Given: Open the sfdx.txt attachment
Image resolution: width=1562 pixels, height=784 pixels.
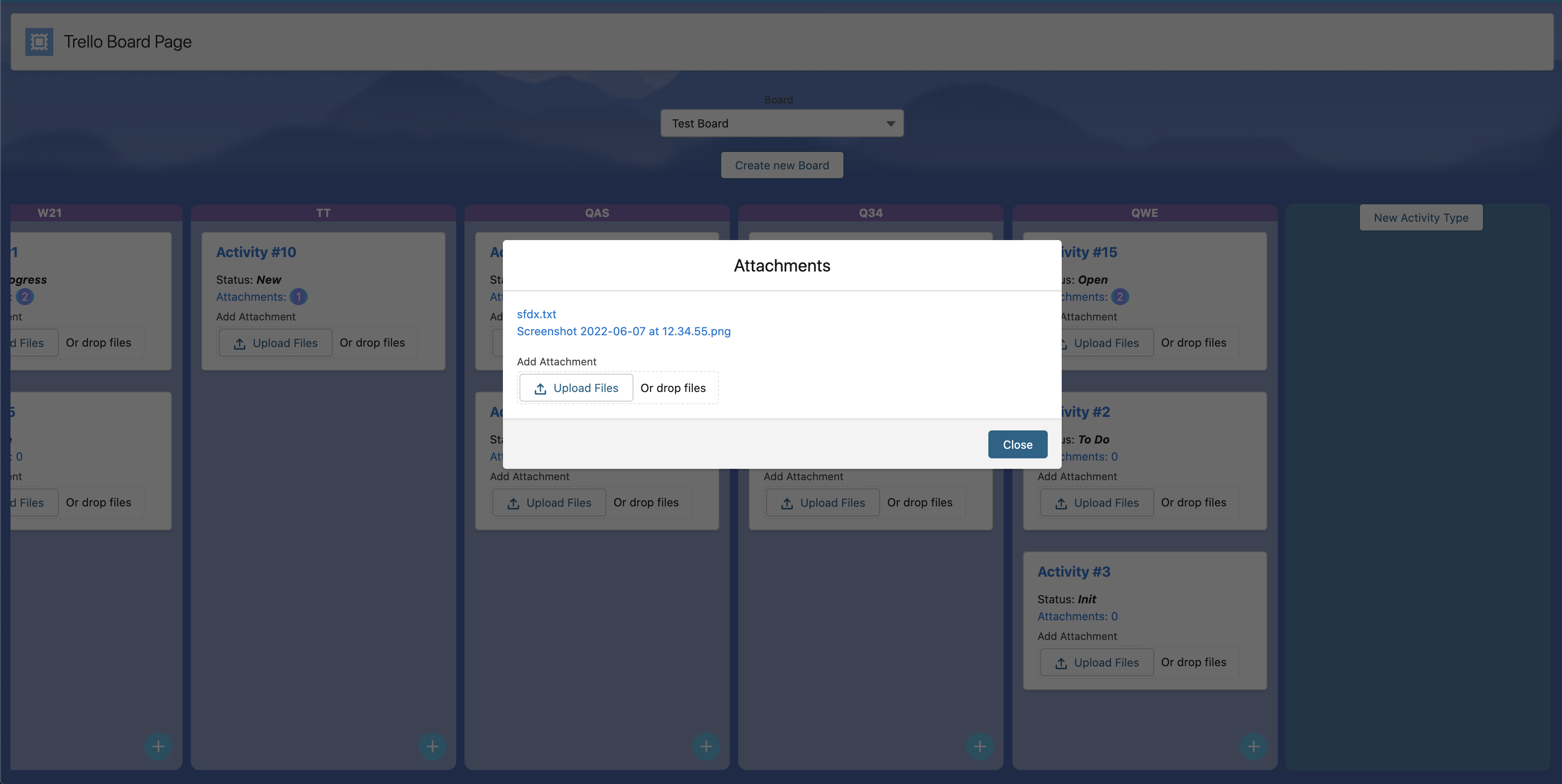Looking at the screenshot, I should click(x=536, y=314).
